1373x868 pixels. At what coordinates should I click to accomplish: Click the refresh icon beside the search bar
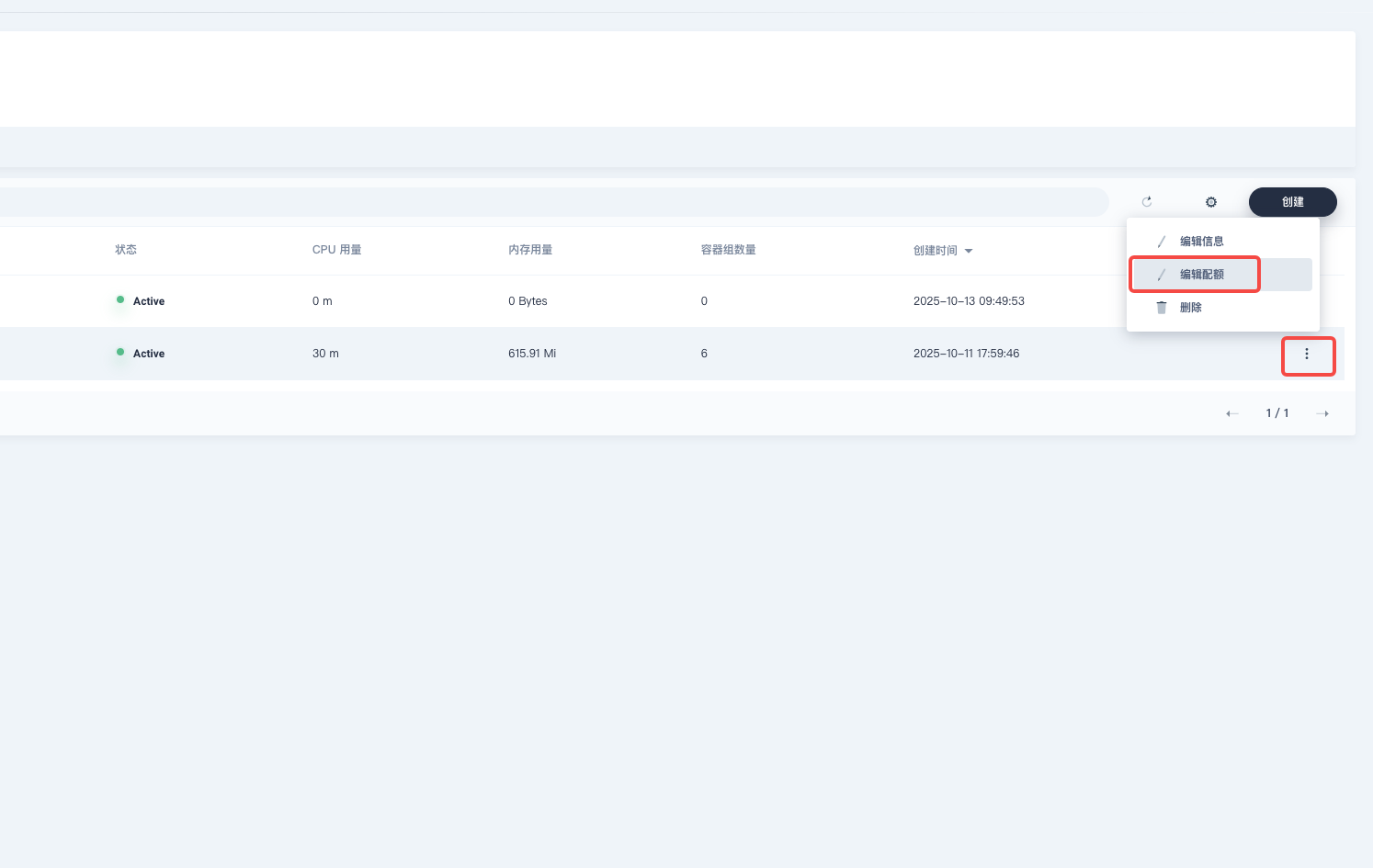[x=1146, y=202]
